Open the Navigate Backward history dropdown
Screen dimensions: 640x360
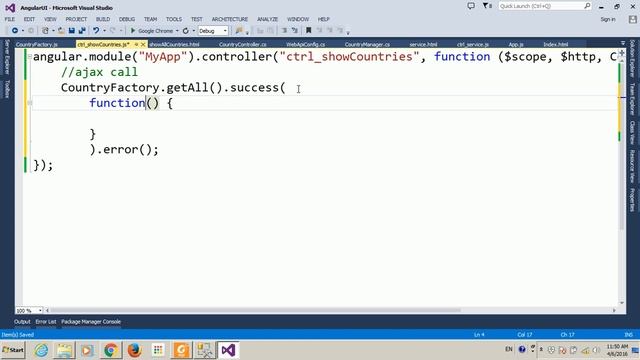pos(22,31)
